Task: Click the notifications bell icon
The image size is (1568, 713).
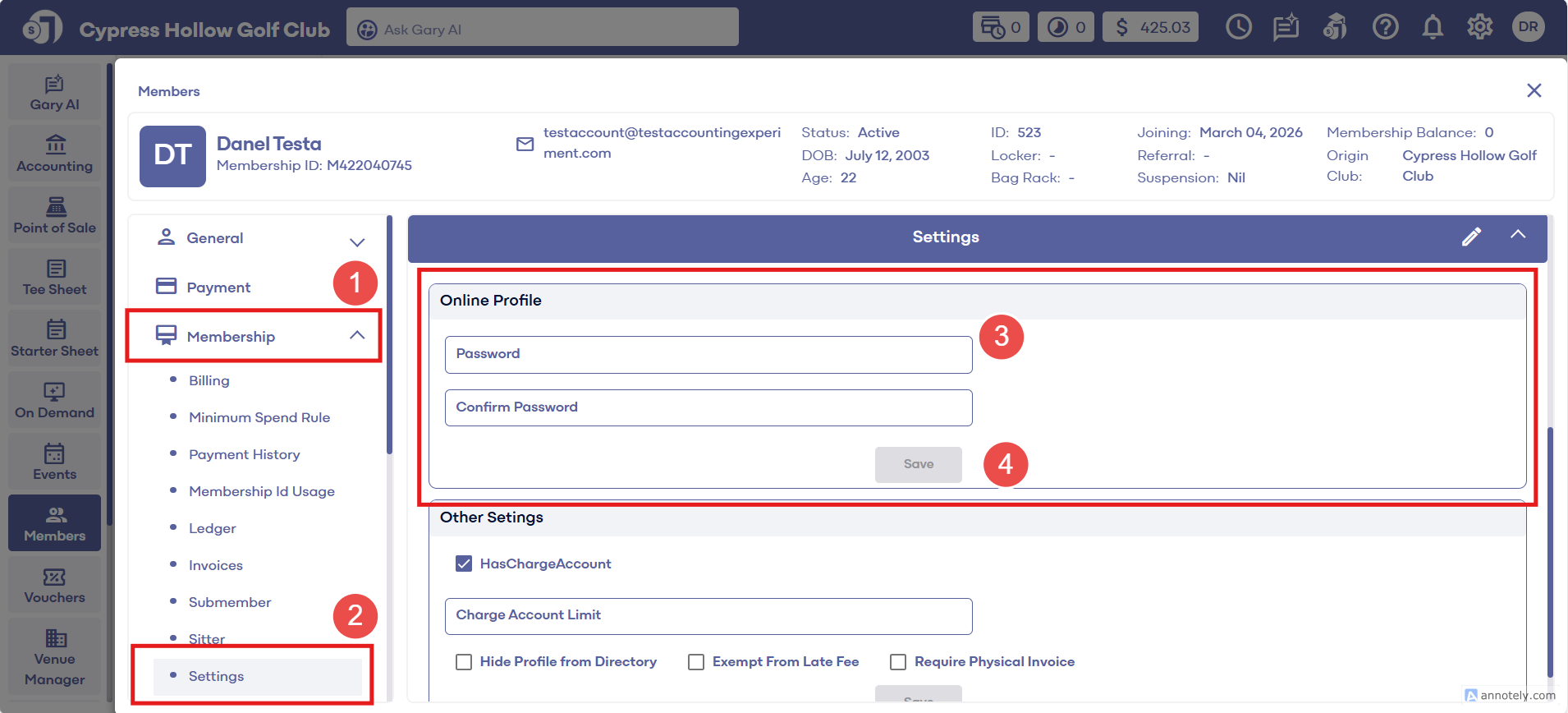Action: click(x=1433, y=28)
